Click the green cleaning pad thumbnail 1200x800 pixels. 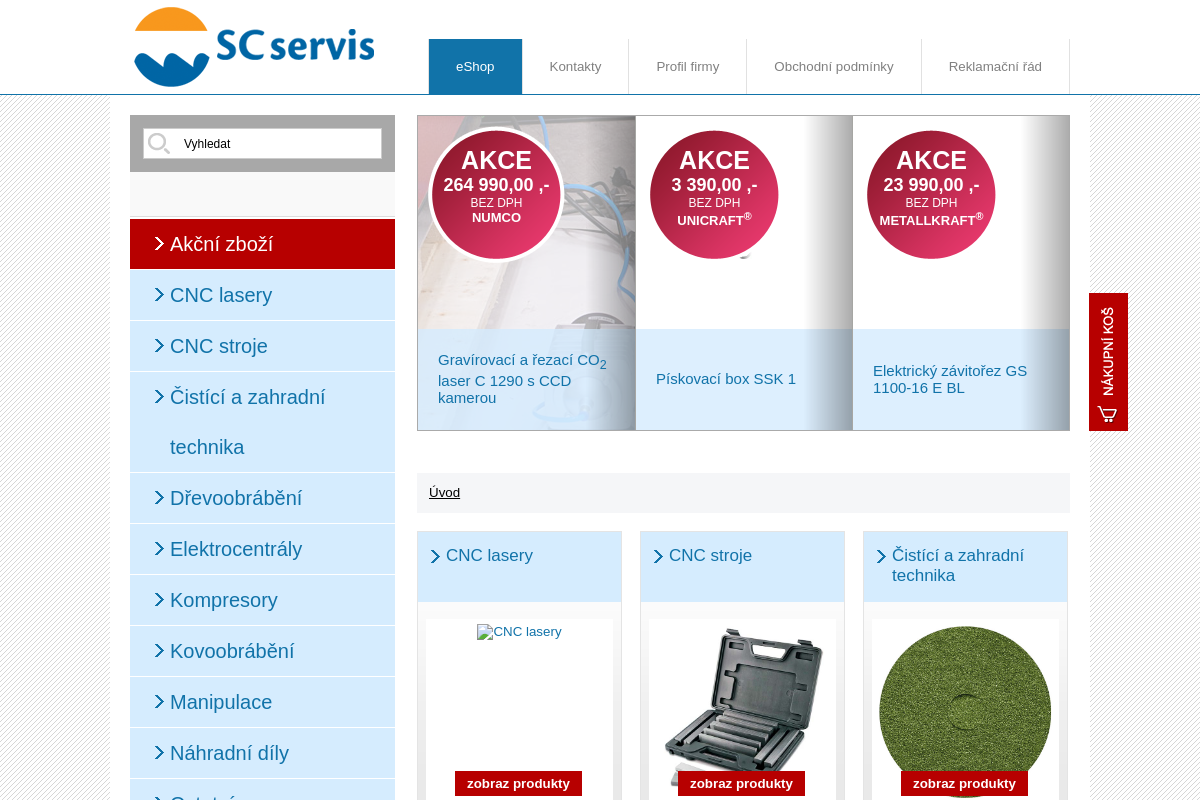[x=965, y=711]
